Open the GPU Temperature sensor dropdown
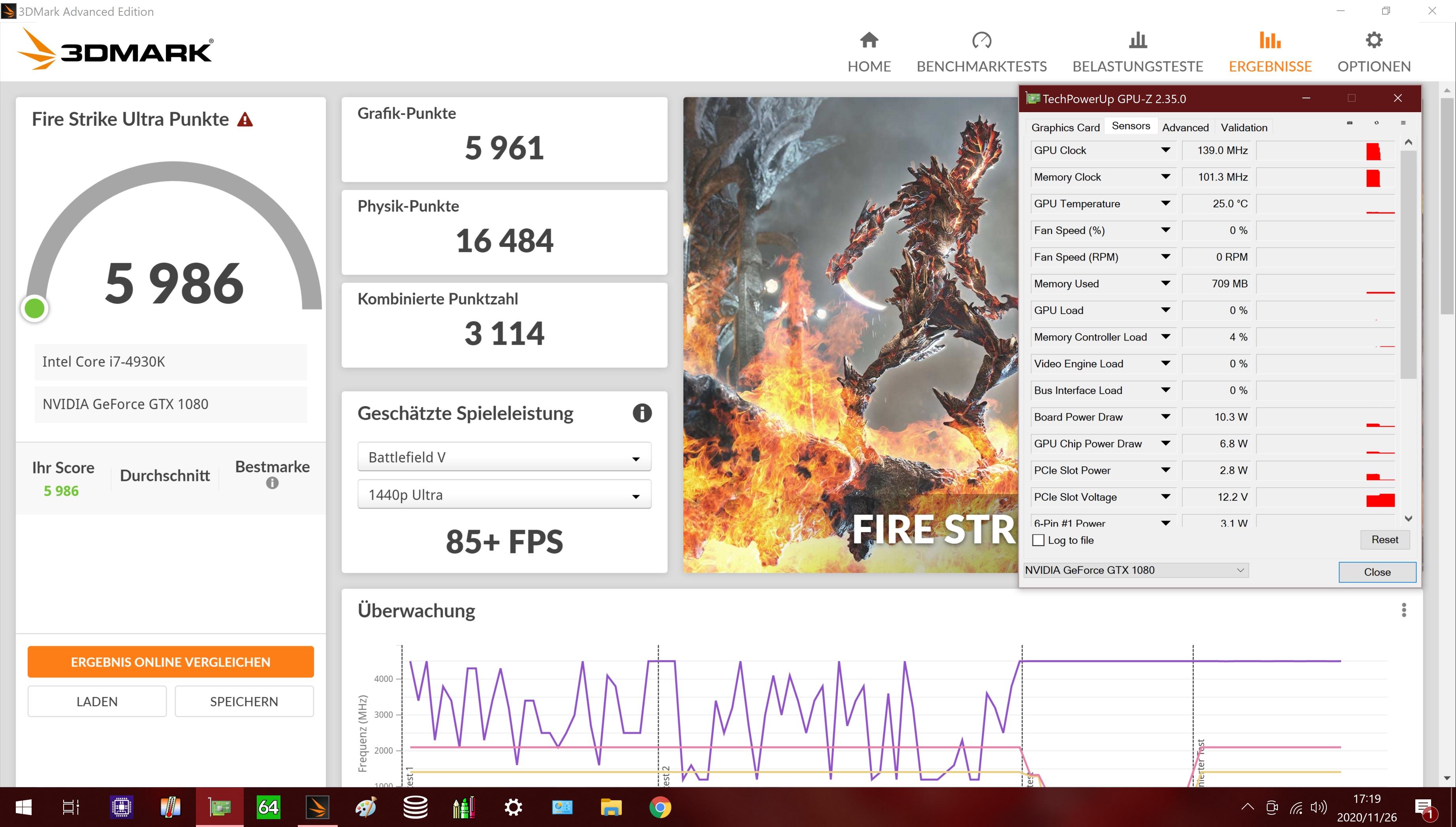Viewport: 1456px width, 827px height. [x=1165, y=203]
